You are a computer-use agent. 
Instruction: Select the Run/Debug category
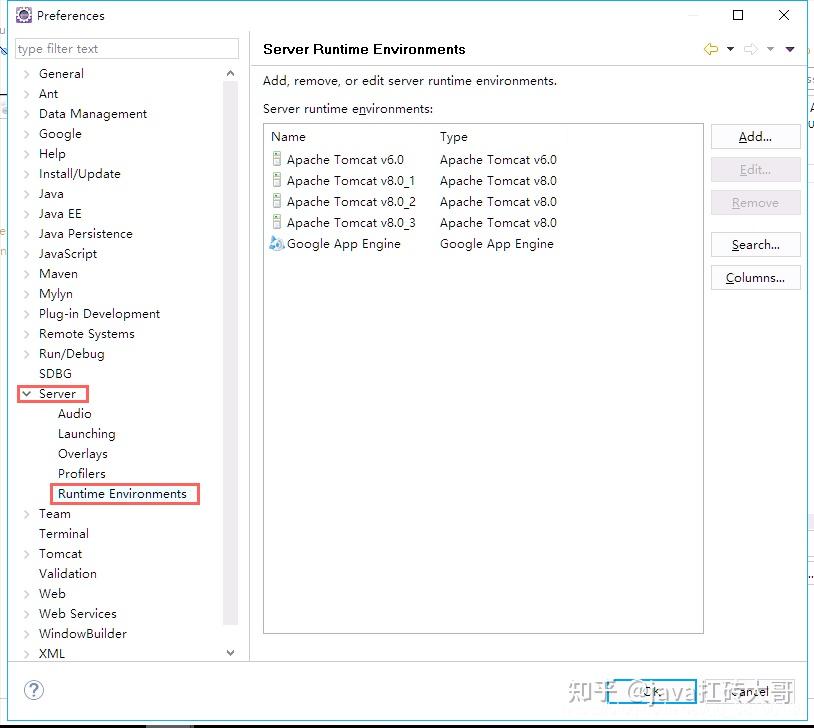[72, 354]
